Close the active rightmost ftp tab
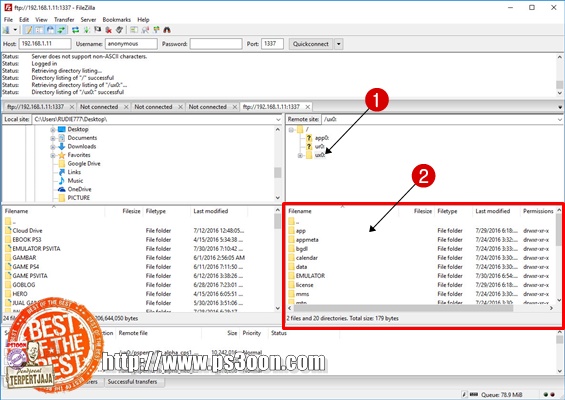Screen dimensions: 565x400 click(x=307, y=107)
